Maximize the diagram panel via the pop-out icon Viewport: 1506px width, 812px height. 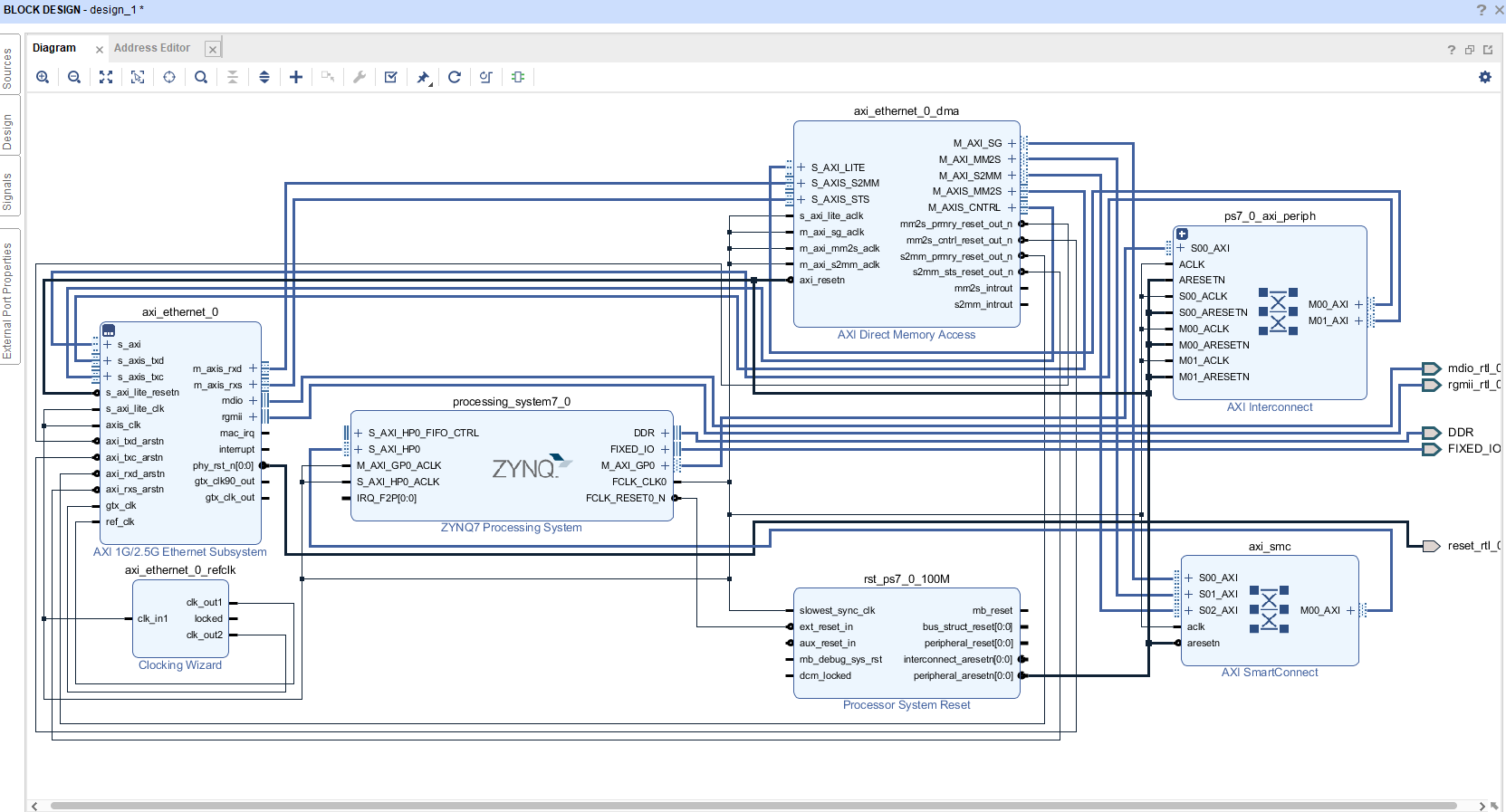(1488, 50)
